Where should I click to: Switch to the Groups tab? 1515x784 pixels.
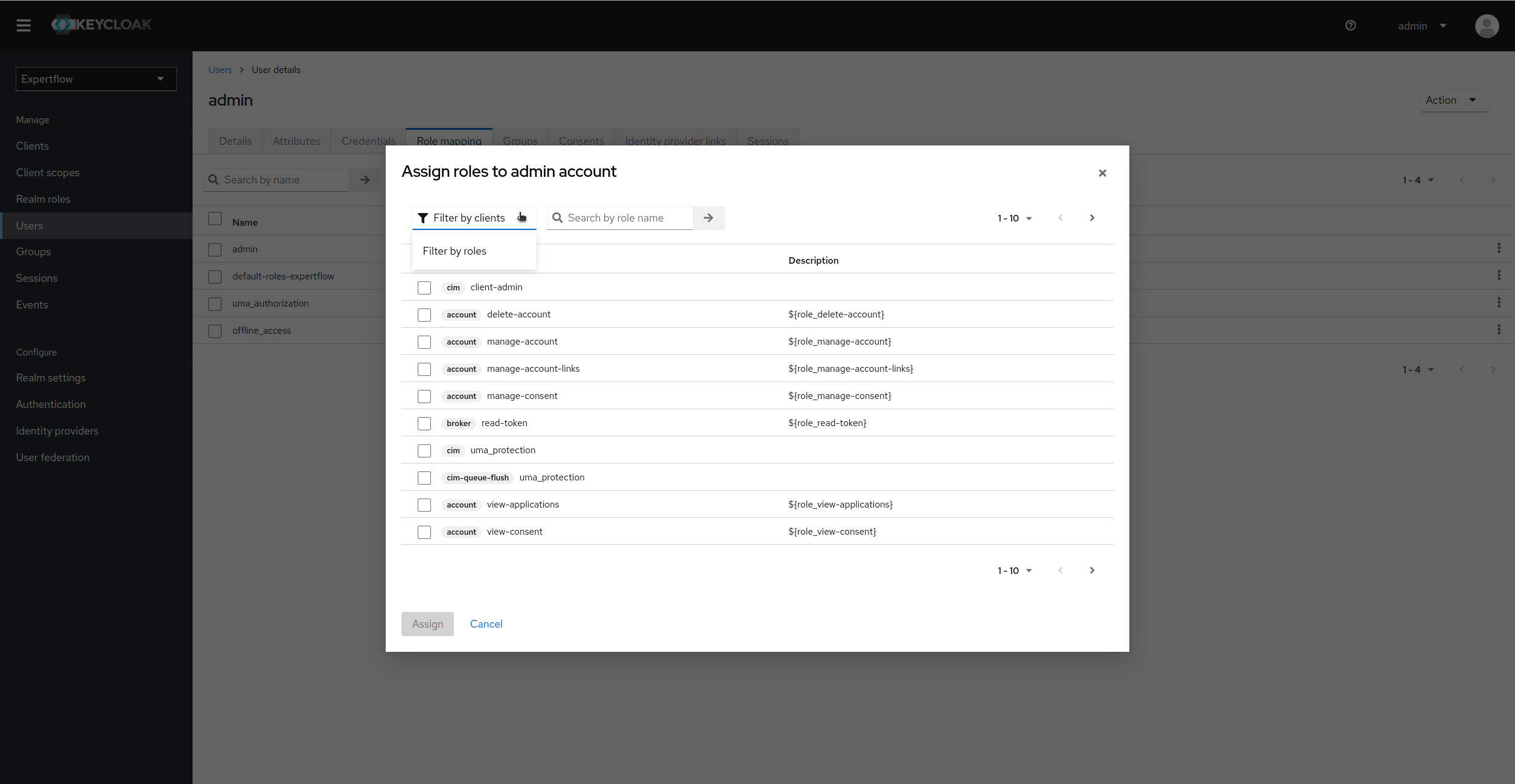pyautogui.click(x=520, y=141)
